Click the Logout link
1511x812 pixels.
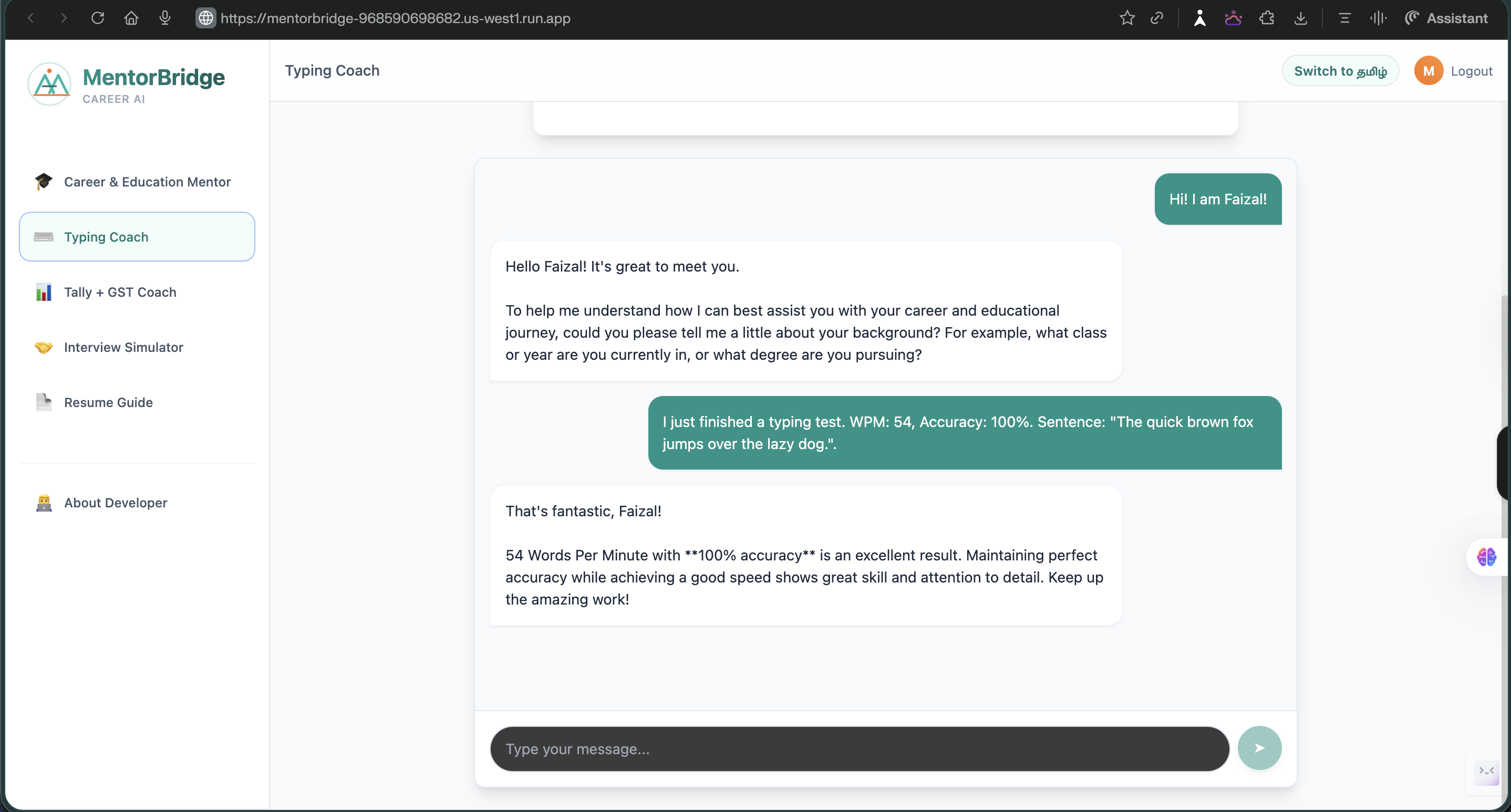coord(1471,71)
